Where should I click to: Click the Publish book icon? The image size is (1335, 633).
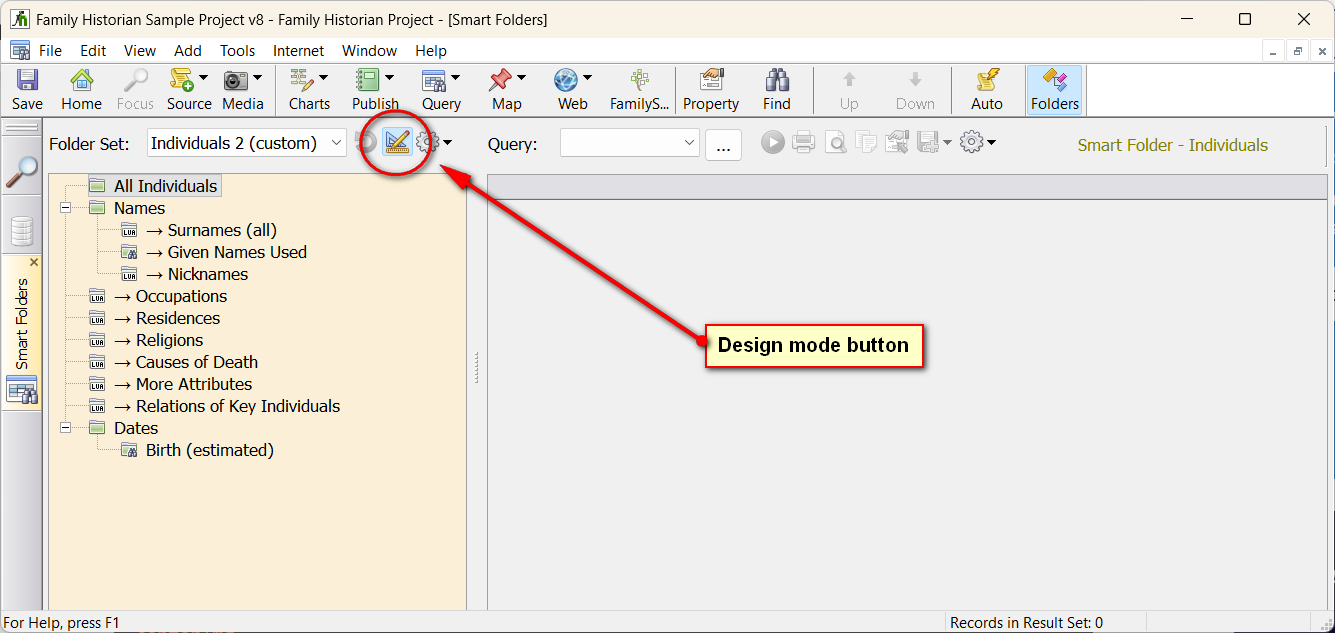pyautogui.click(x=367, y=81)
